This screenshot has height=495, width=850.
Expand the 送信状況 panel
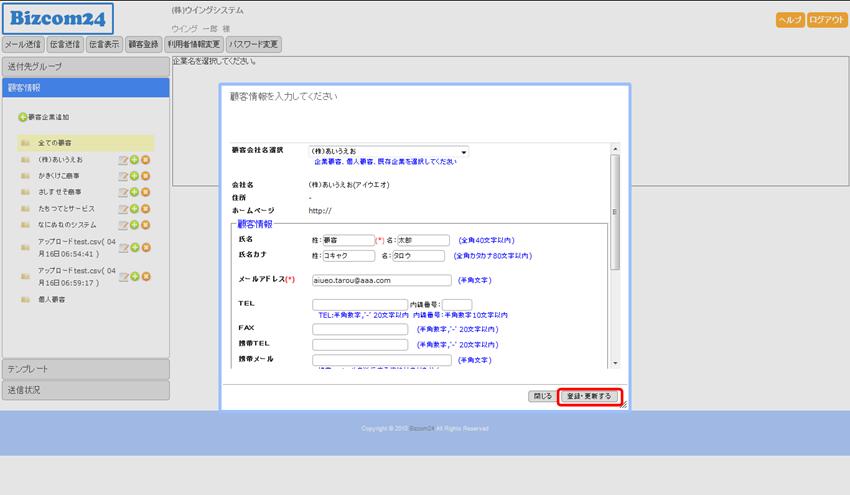point(85,390)
